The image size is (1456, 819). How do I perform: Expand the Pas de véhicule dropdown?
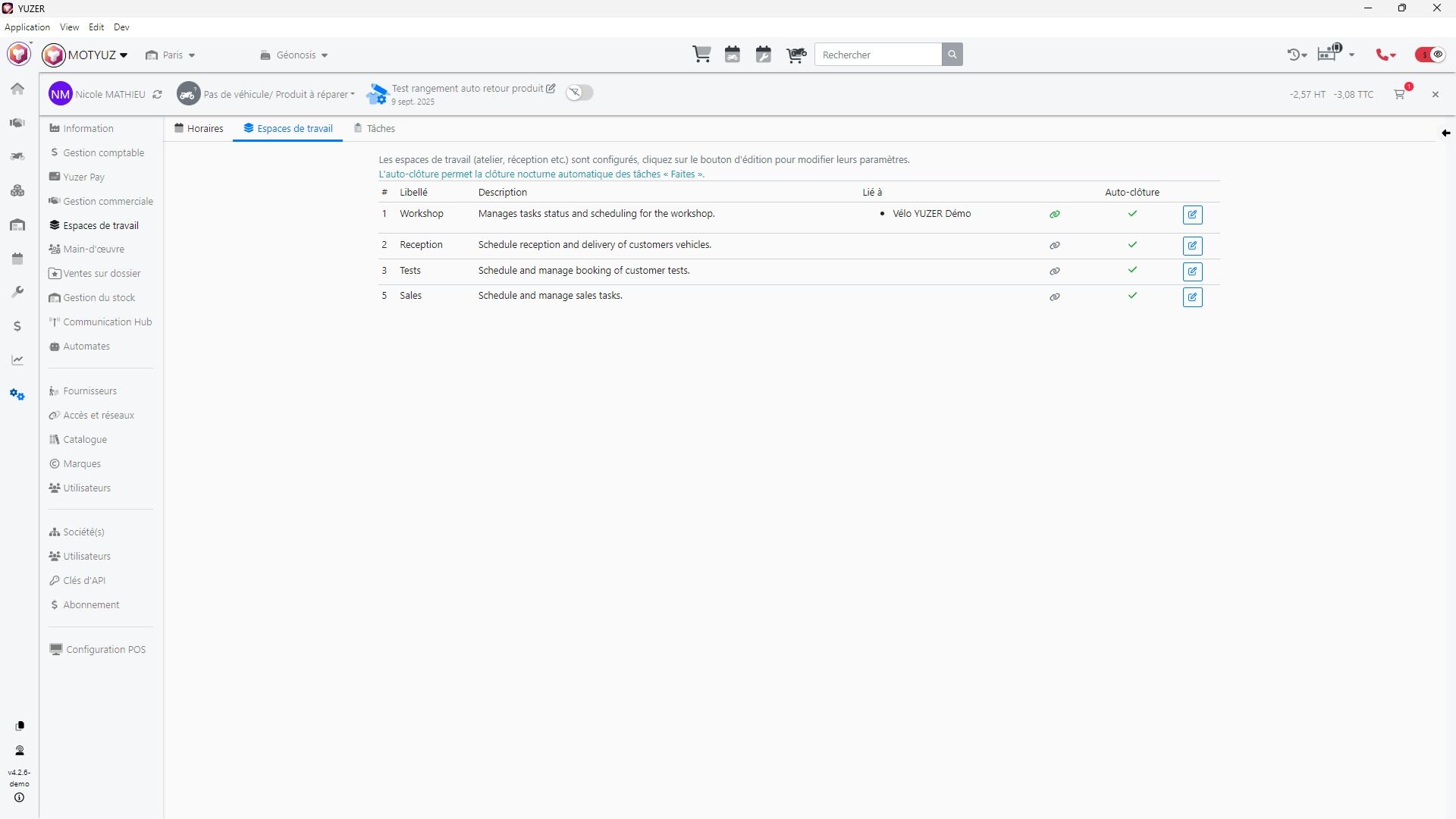tap(278, 95)
